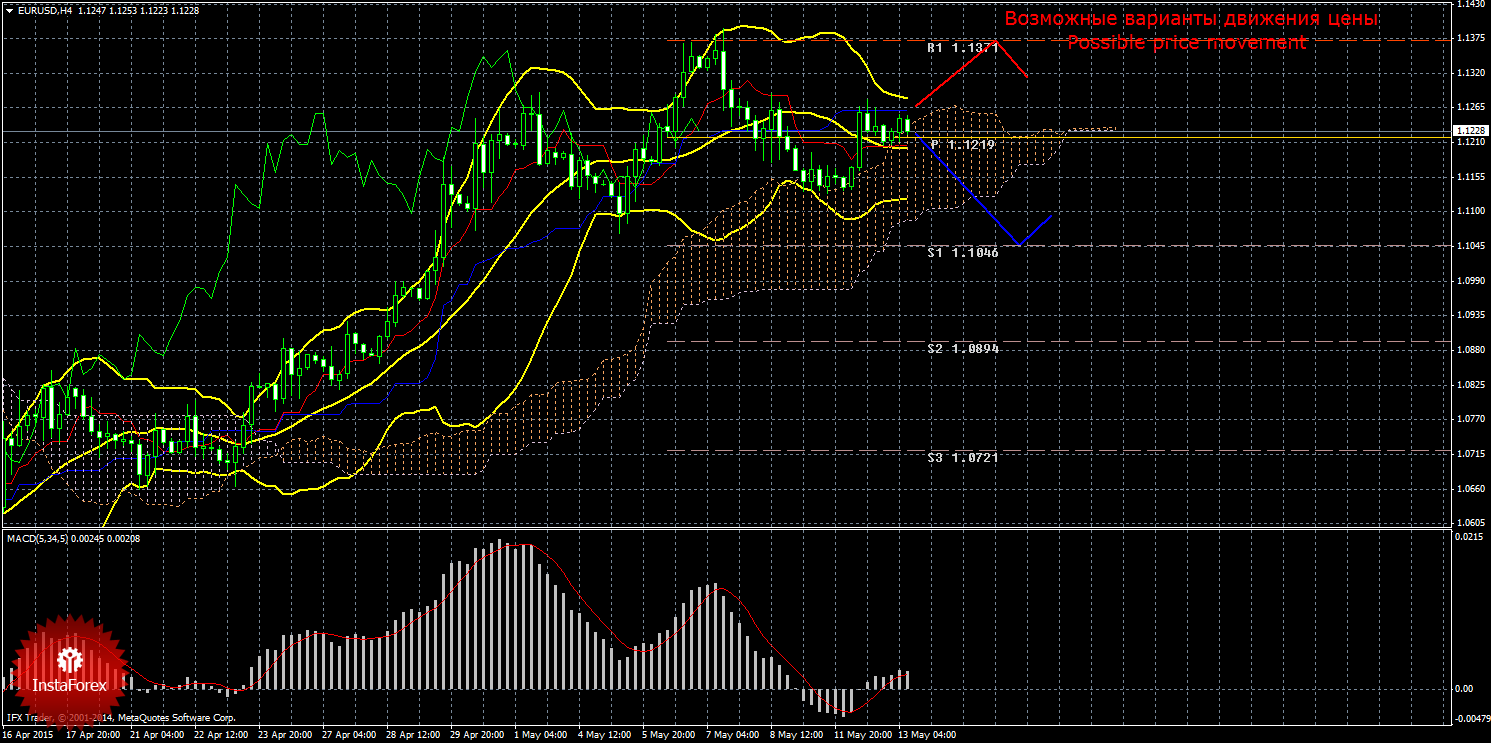Screen dimensions: 1491x743
Task: Click 1.0770 on the price scale
Action: coord(1469,420)
